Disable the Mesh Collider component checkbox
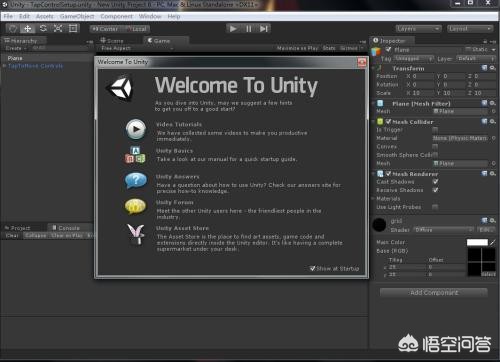 coord(388,122)
